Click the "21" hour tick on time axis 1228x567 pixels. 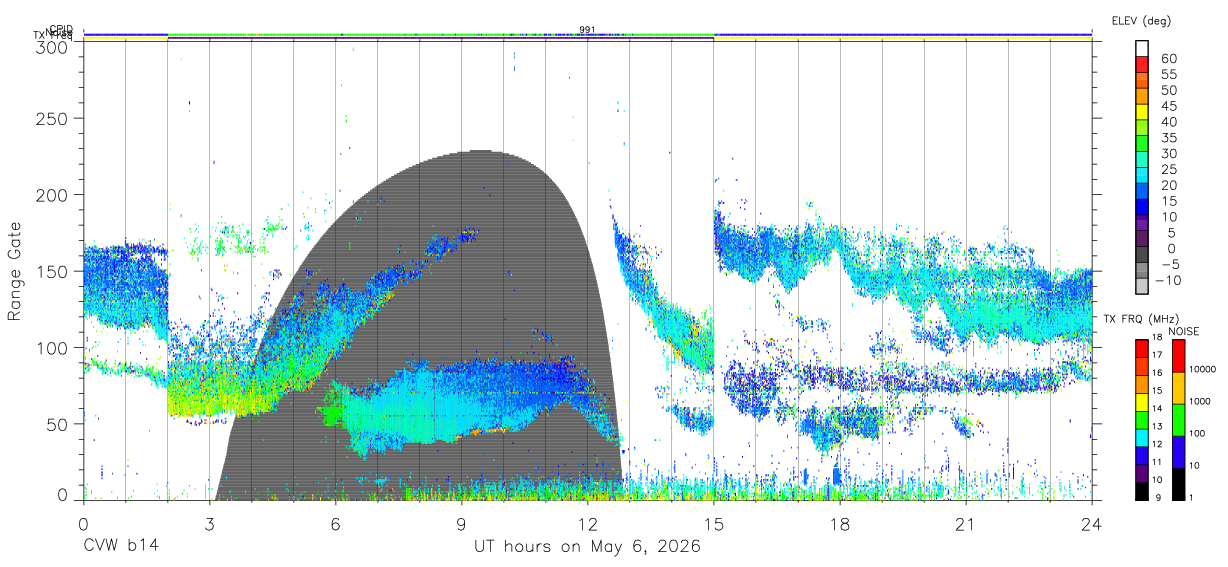pos(966,524)
